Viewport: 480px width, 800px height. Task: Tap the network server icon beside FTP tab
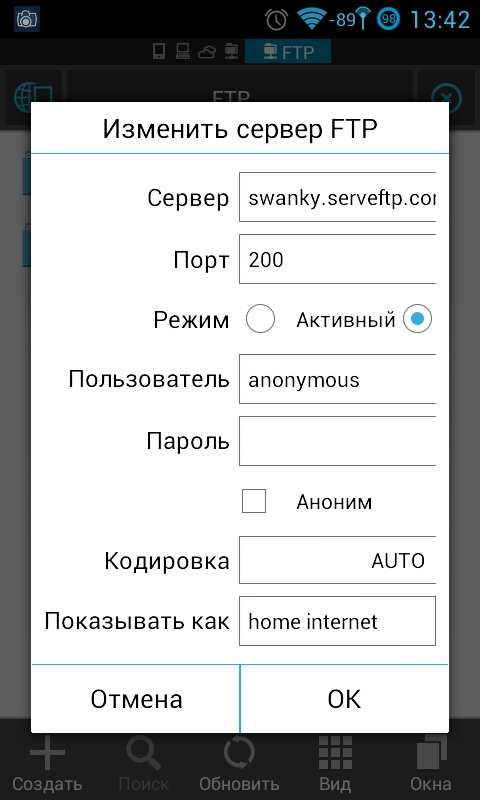coord(231,52)
